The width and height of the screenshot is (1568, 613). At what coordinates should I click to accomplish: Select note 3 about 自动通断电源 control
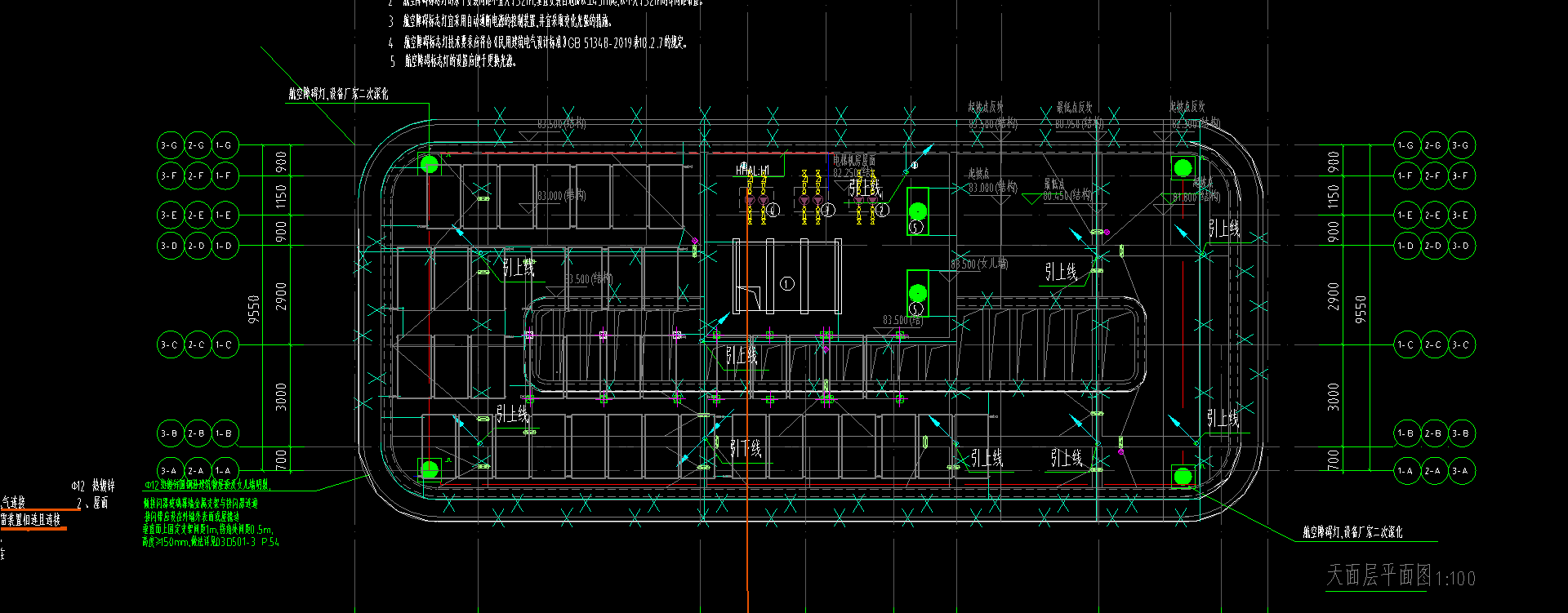(x=500, y=21)
